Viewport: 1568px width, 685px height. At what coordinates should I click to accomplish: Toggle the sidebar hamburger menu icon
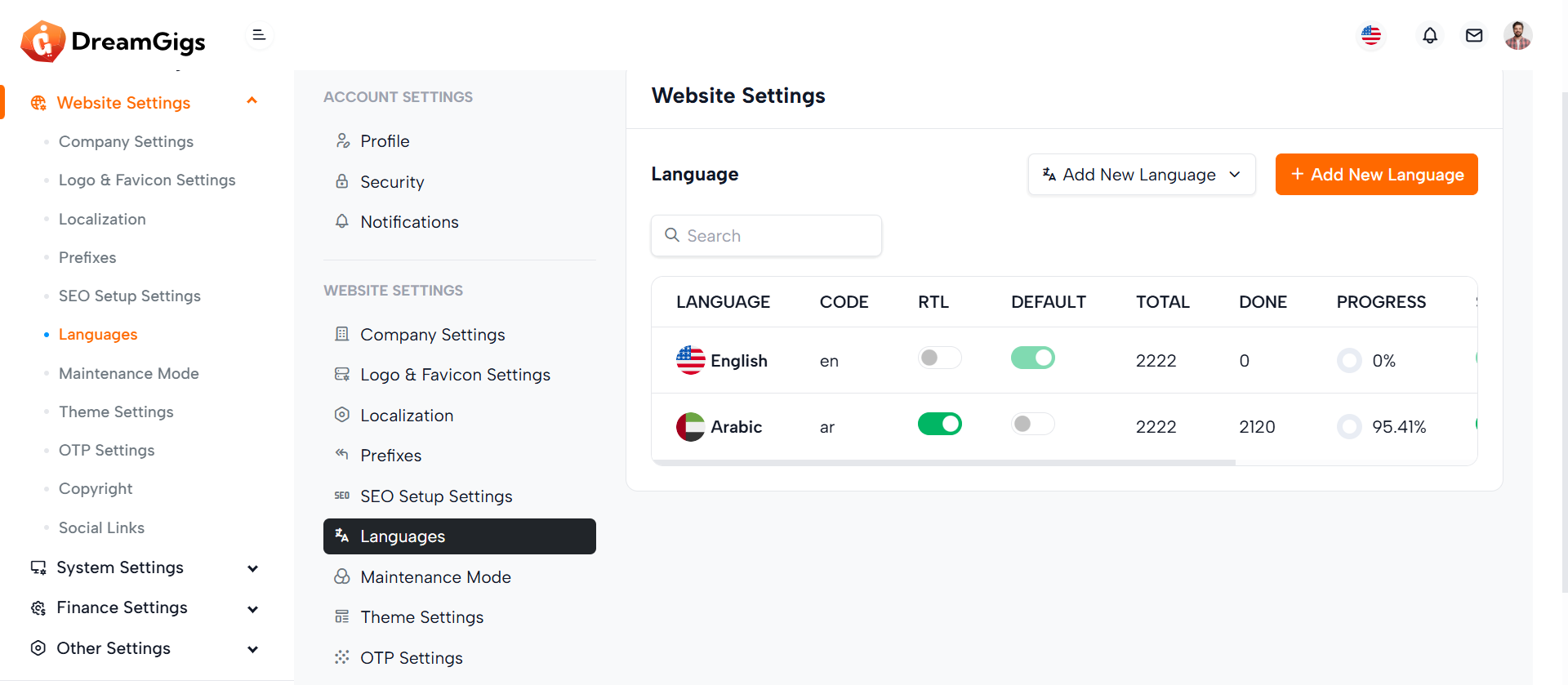point(259,35)
